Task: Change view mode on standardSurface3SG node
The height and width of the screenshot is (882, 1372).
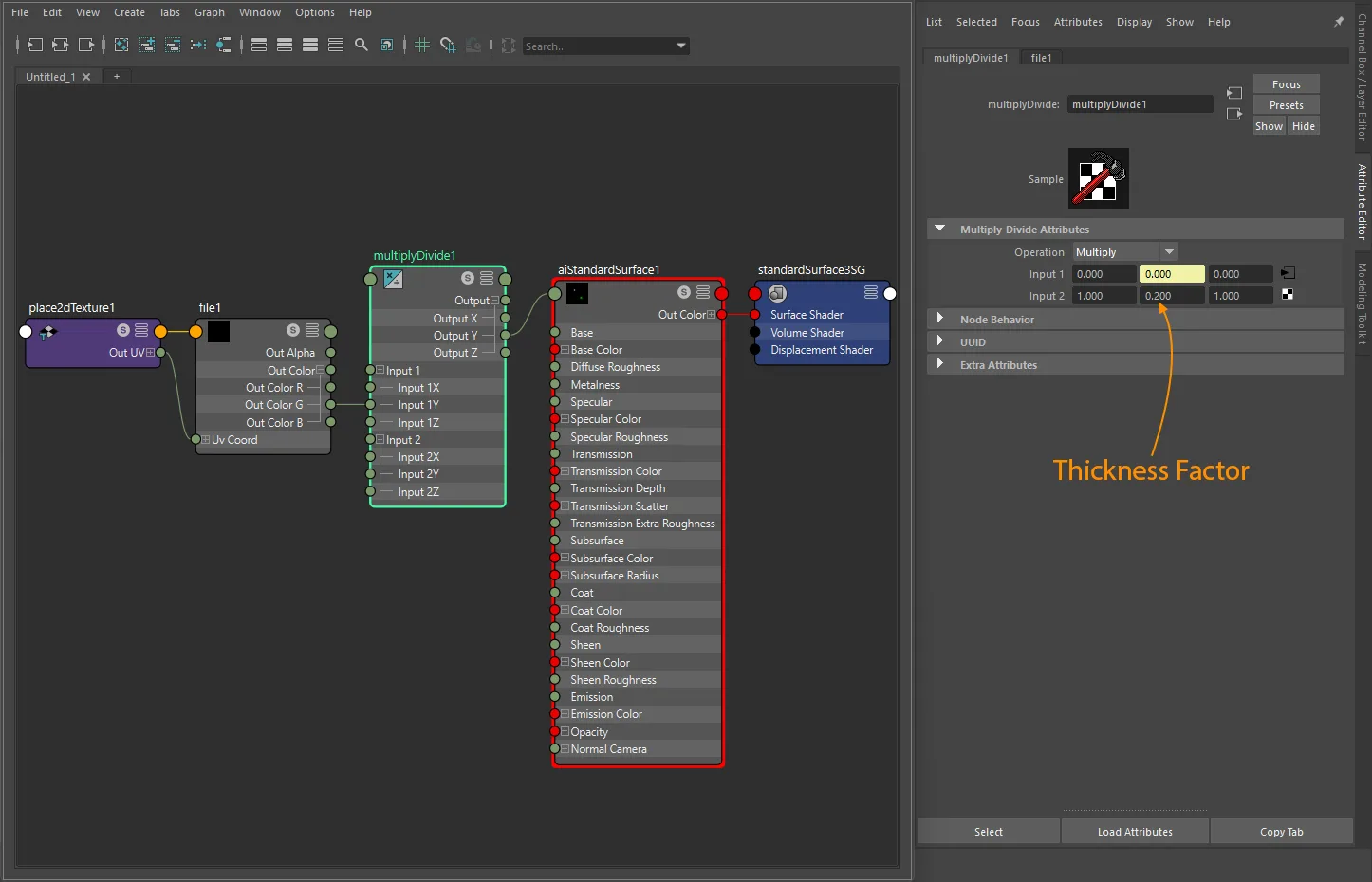Action: tap(871, 292)
